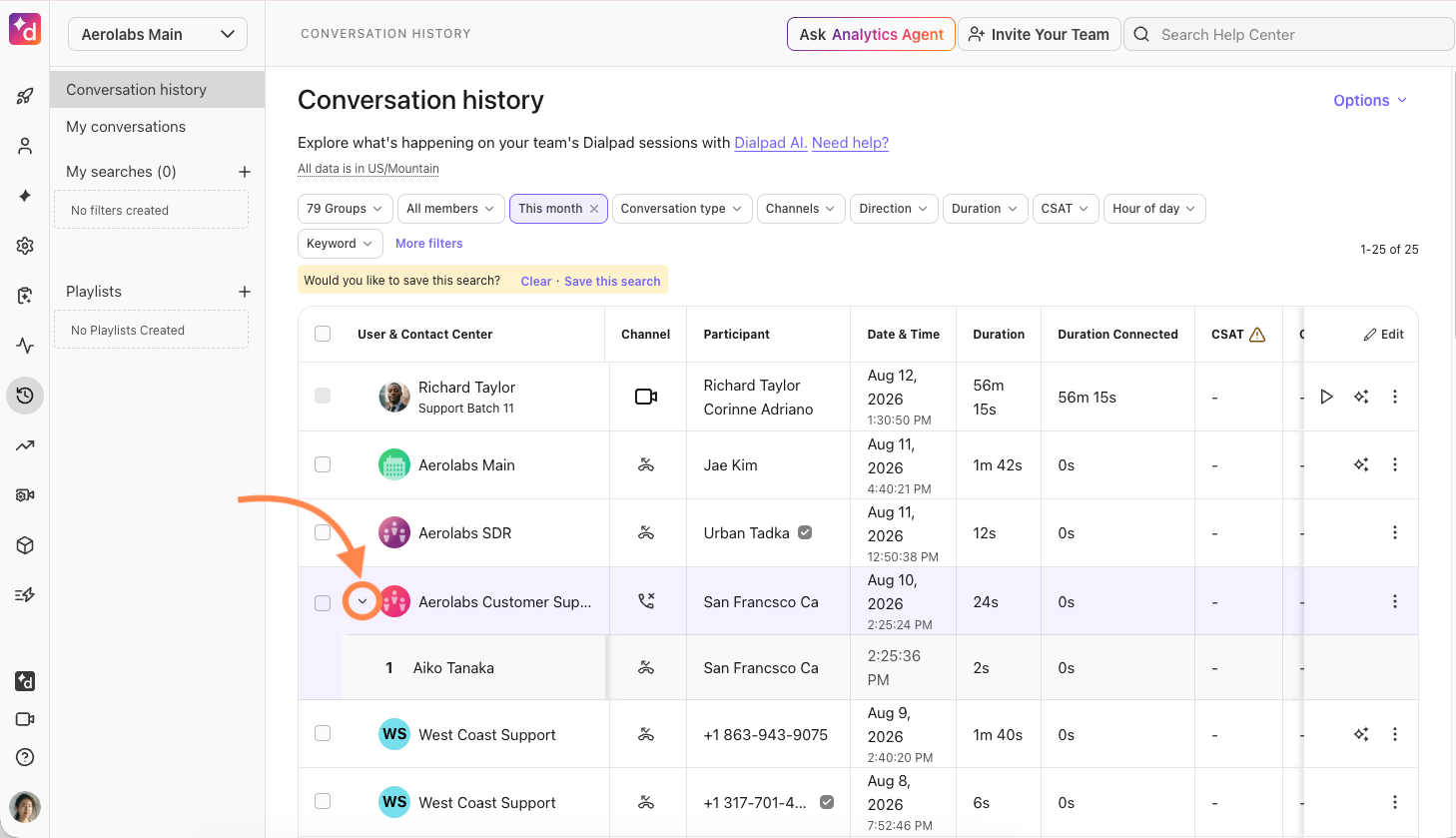Open the activity pulse sidebar icon
Viewport: 1456px width, 838px height.
tap(25, 346)
